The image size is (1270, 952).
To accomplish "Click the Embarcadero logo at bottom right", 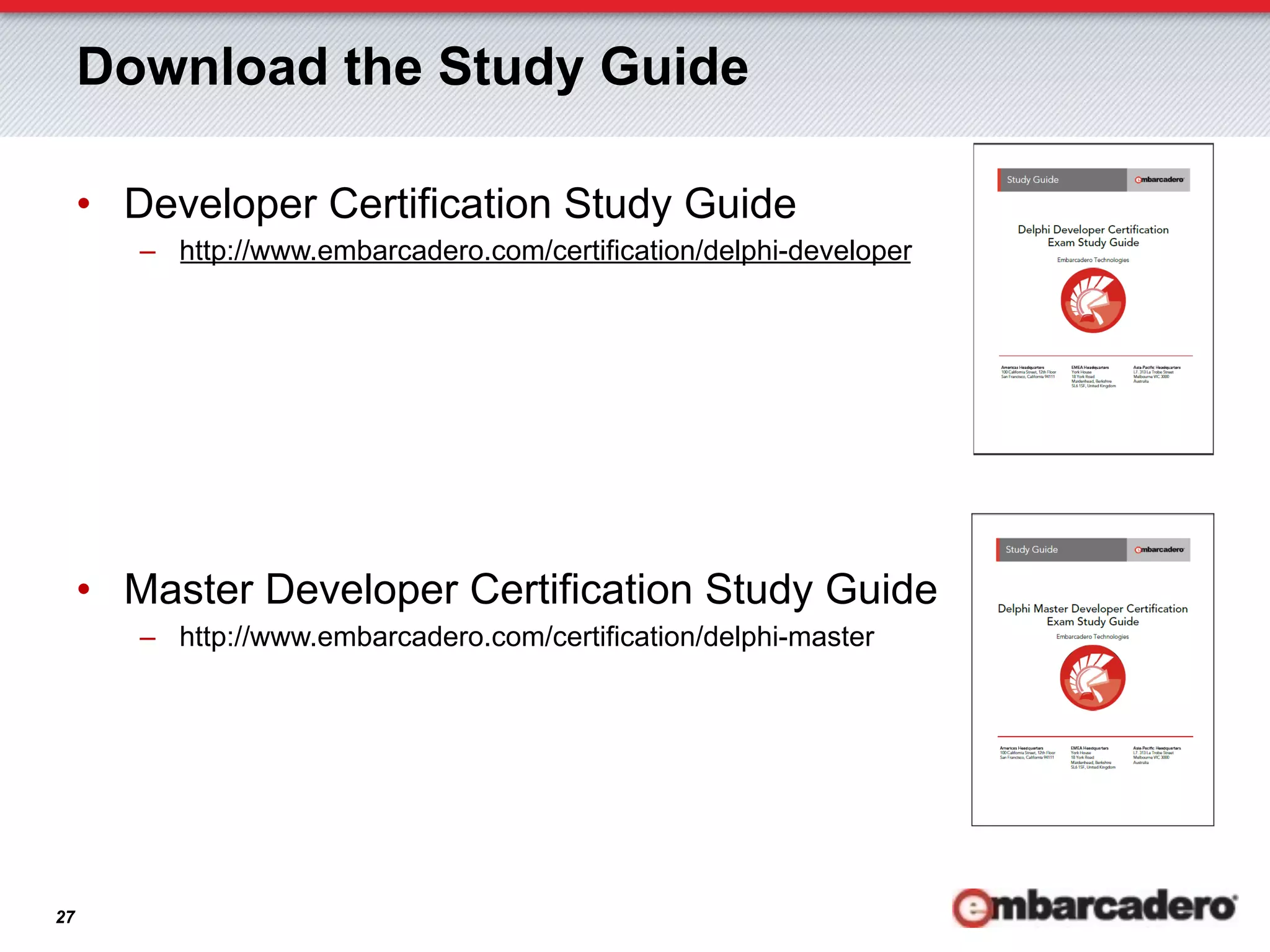I will tap(1095, 907).
